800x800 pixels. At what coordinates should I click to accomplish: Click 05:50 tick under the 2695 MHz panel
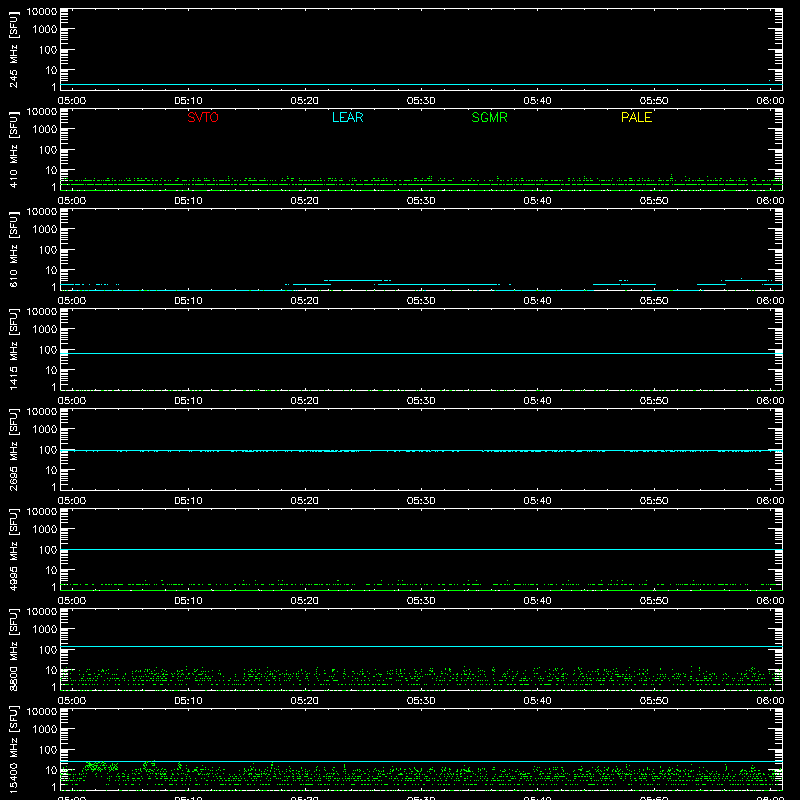(x=654, y=501)
